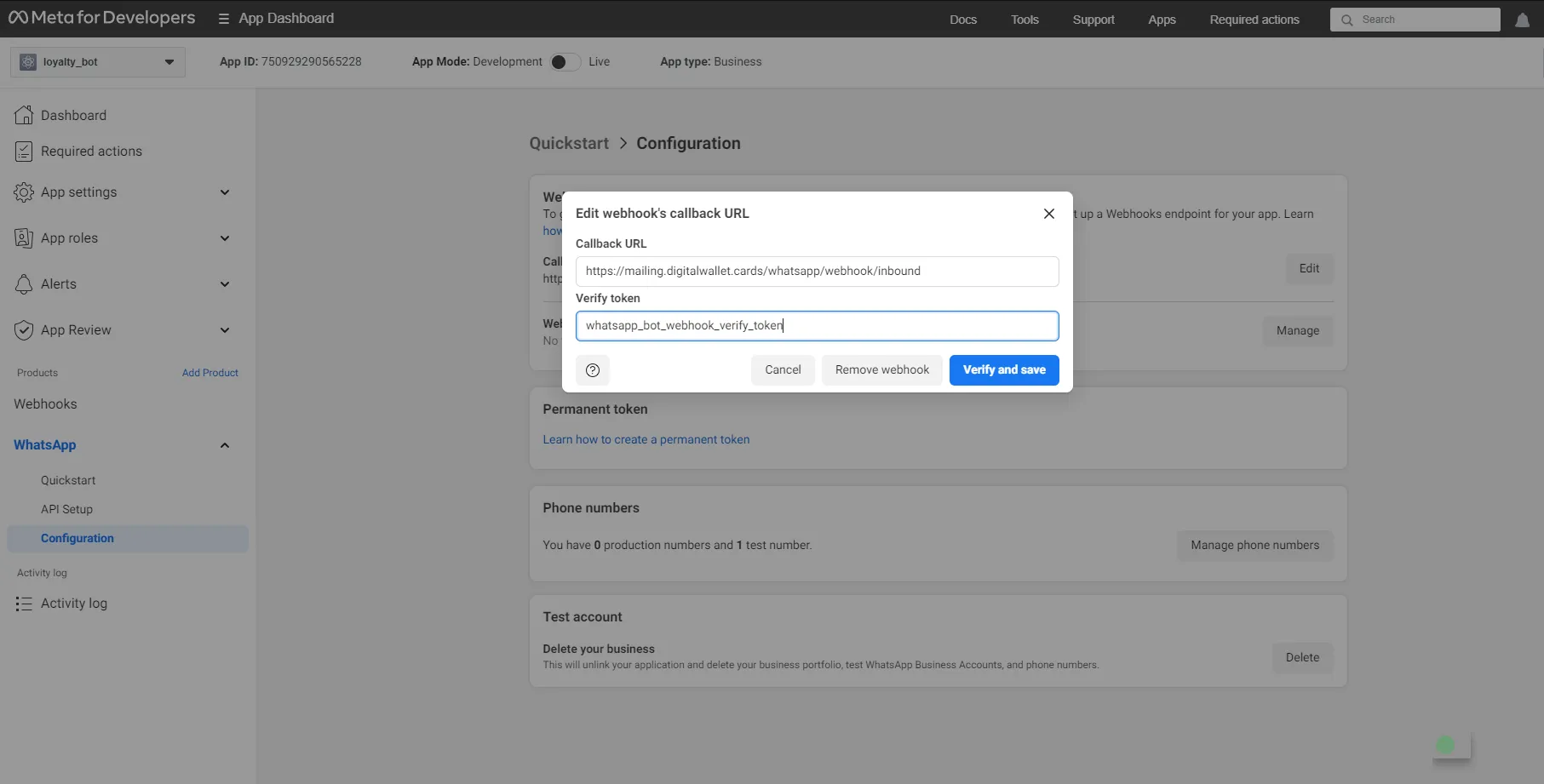Viewport: 1544px width, 784px height.
Task: Click the help question mark icon in dialog
Action: (593, 370)
